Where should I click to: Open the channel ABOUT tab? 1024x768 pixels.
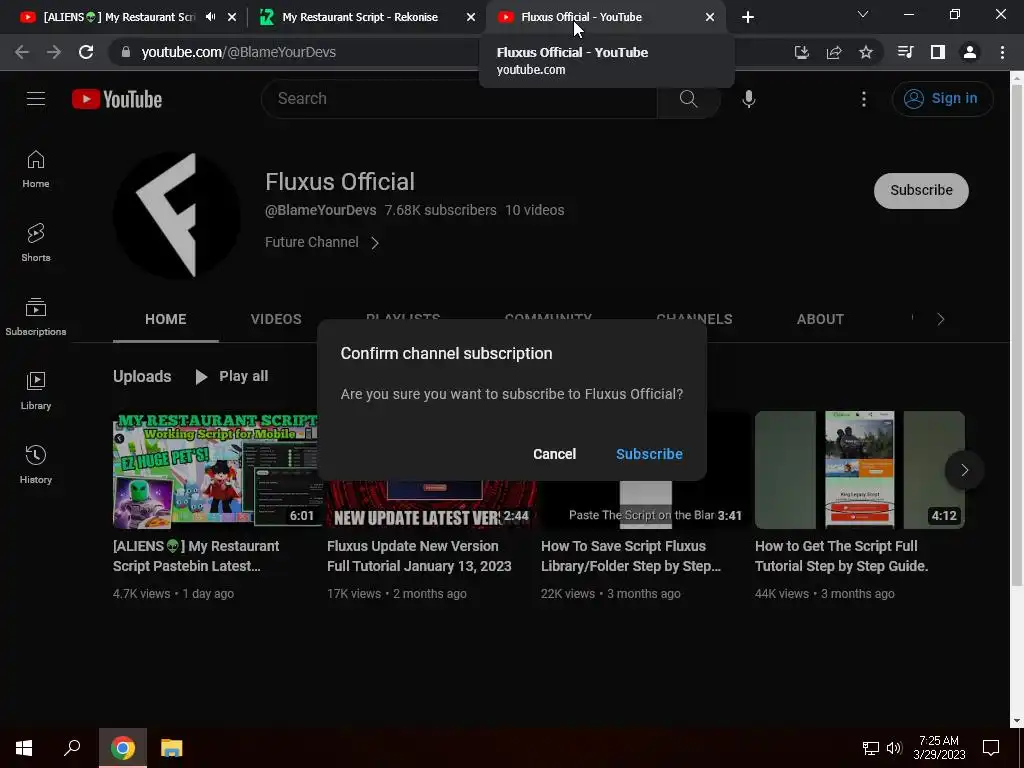coord(820,319)
